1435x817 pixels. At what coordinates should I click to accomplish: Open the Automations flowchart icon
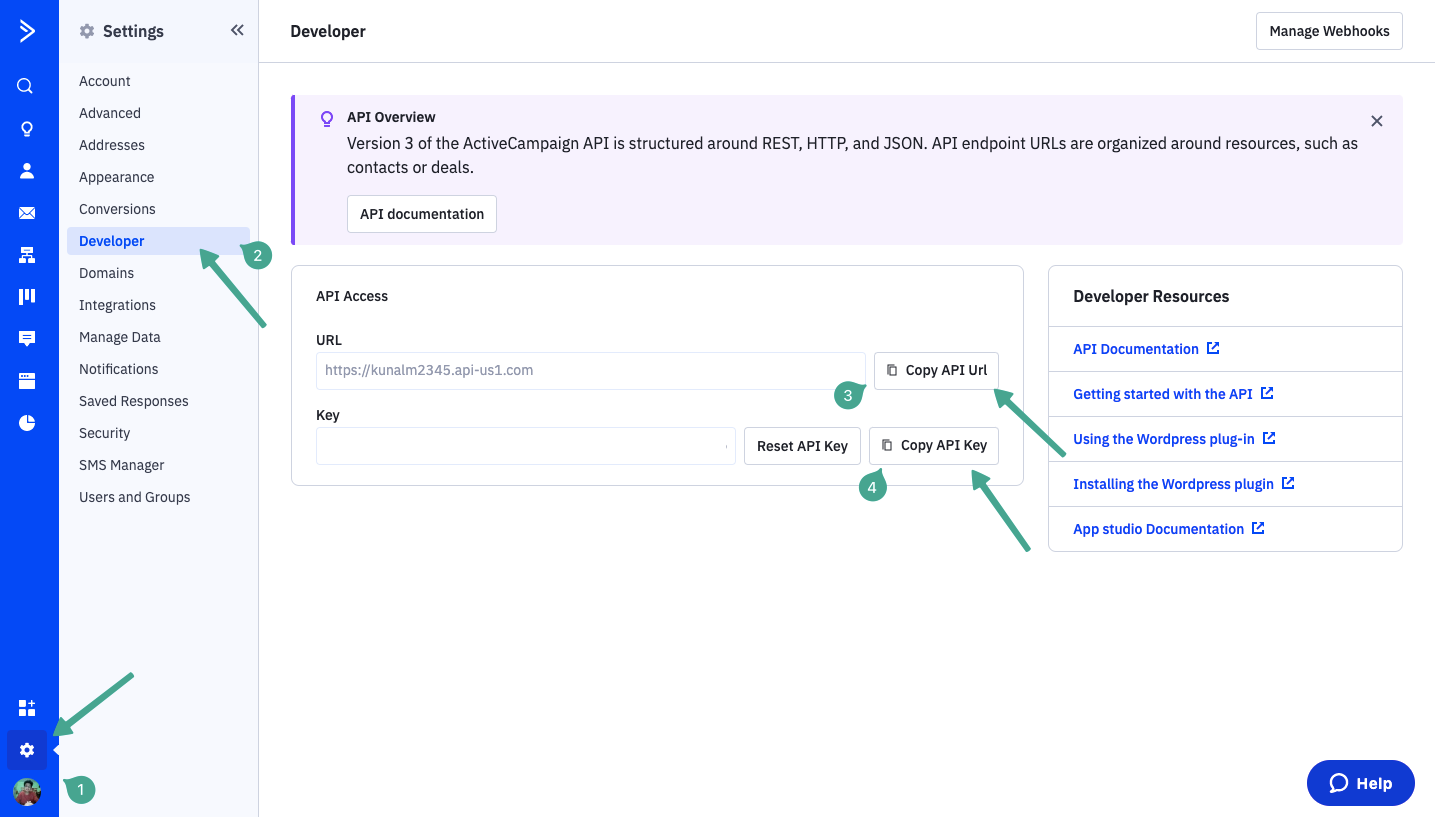[x=27, y=255]
